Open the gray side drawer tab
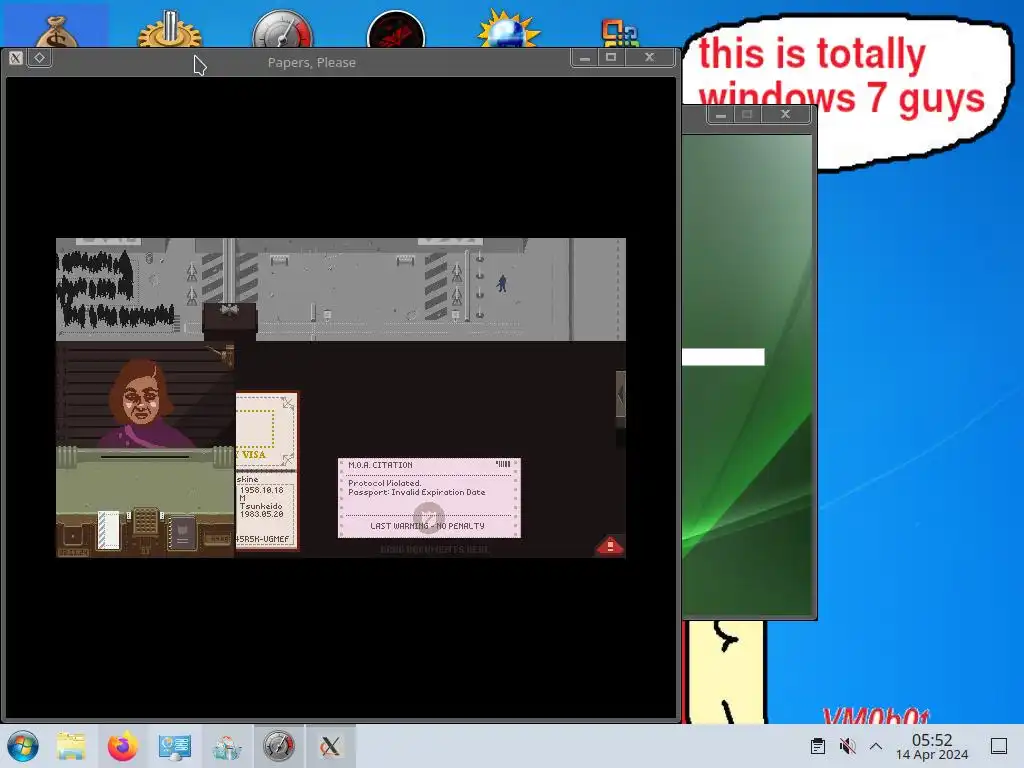 620,394
